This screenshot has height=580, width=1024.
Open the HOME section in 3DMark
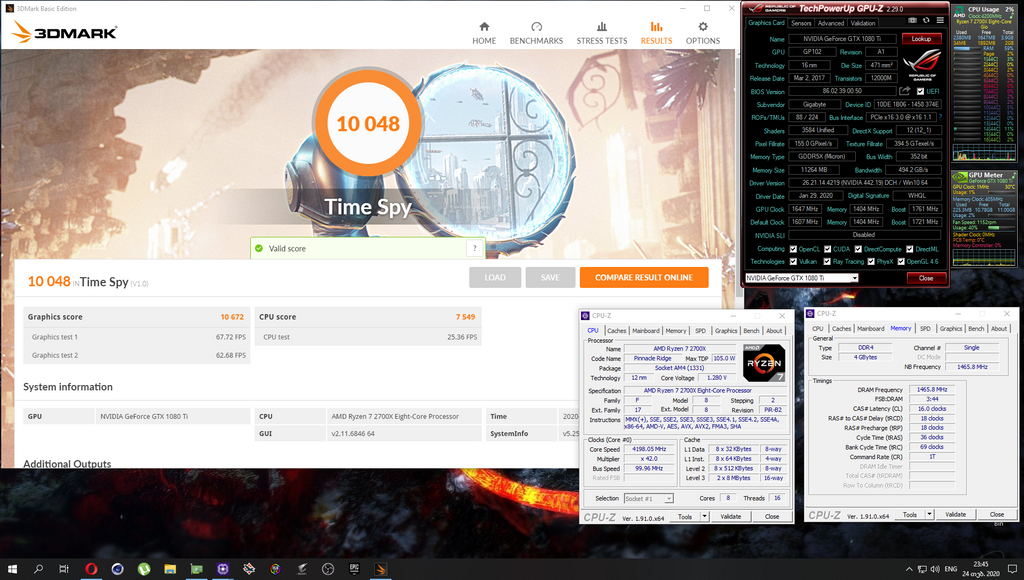[484, 33]
